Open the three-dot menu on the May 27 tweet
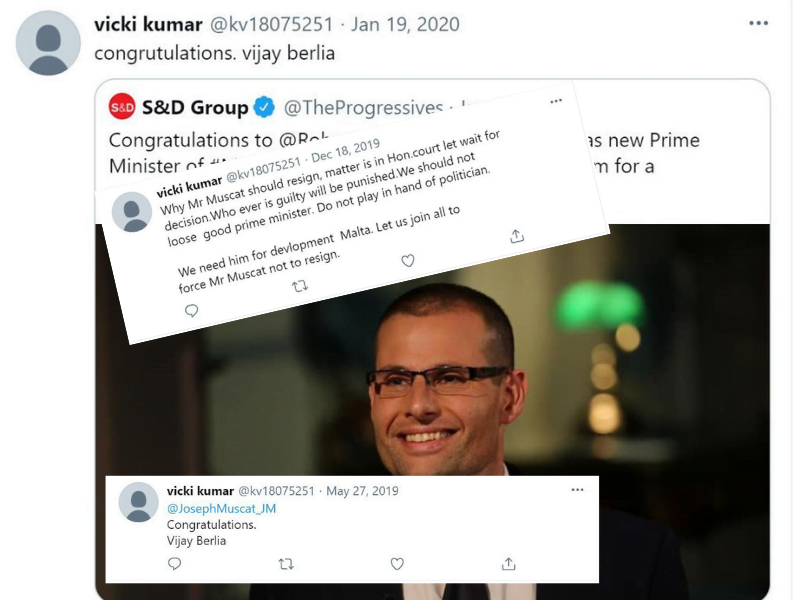The image size is (800, 600). pos(577,490)
